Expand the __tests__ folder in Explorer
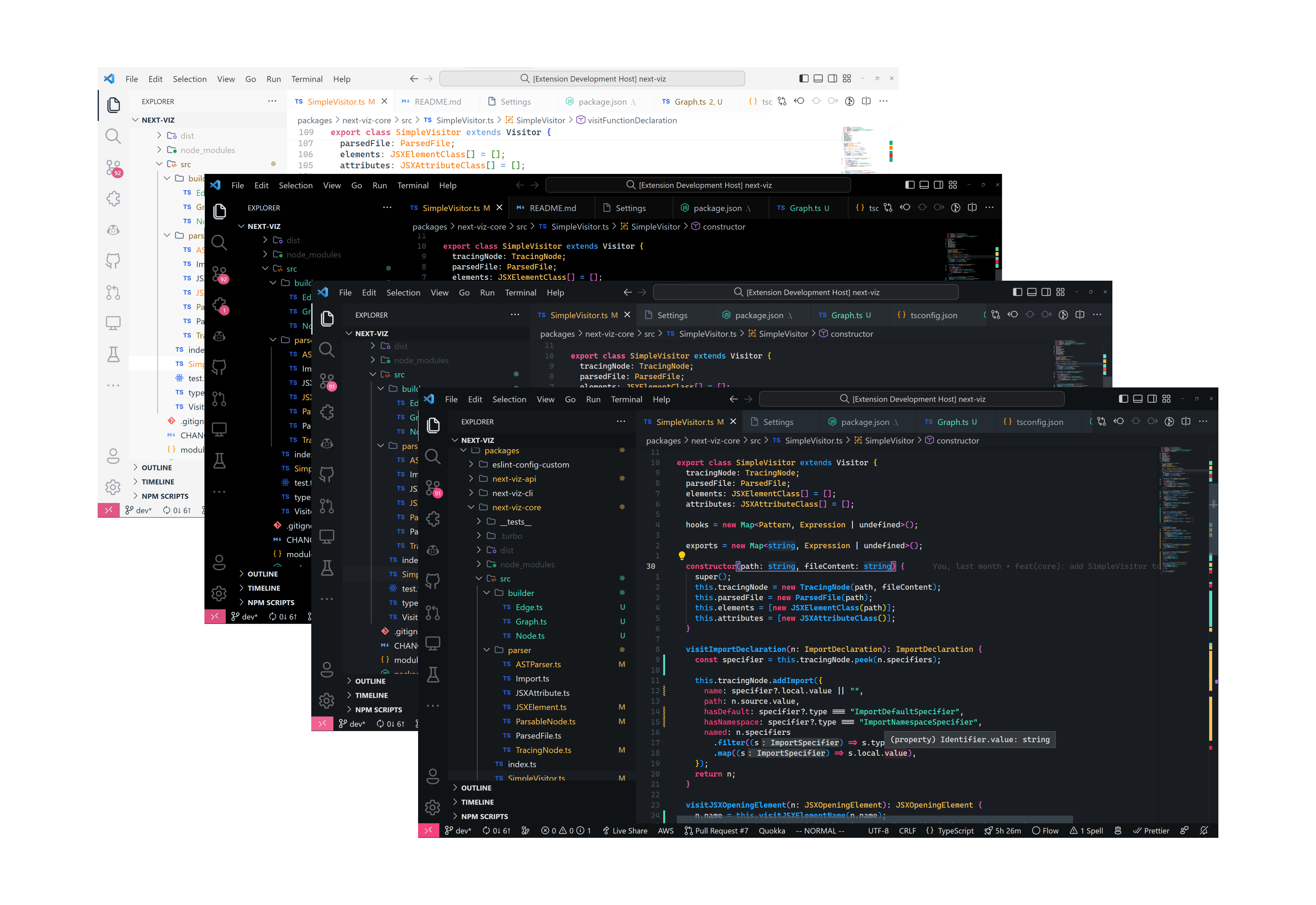This screenshot has height=905, width=1316. coord(515,522)
